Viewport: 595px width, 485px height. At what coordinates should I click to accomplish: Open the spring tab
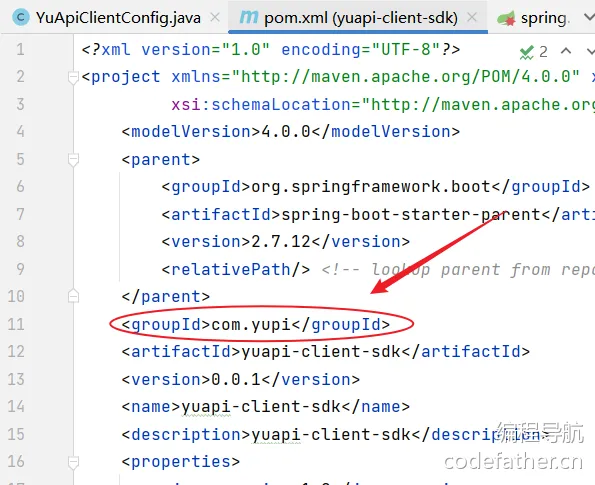pyautogui.click(x=545, y=18)
